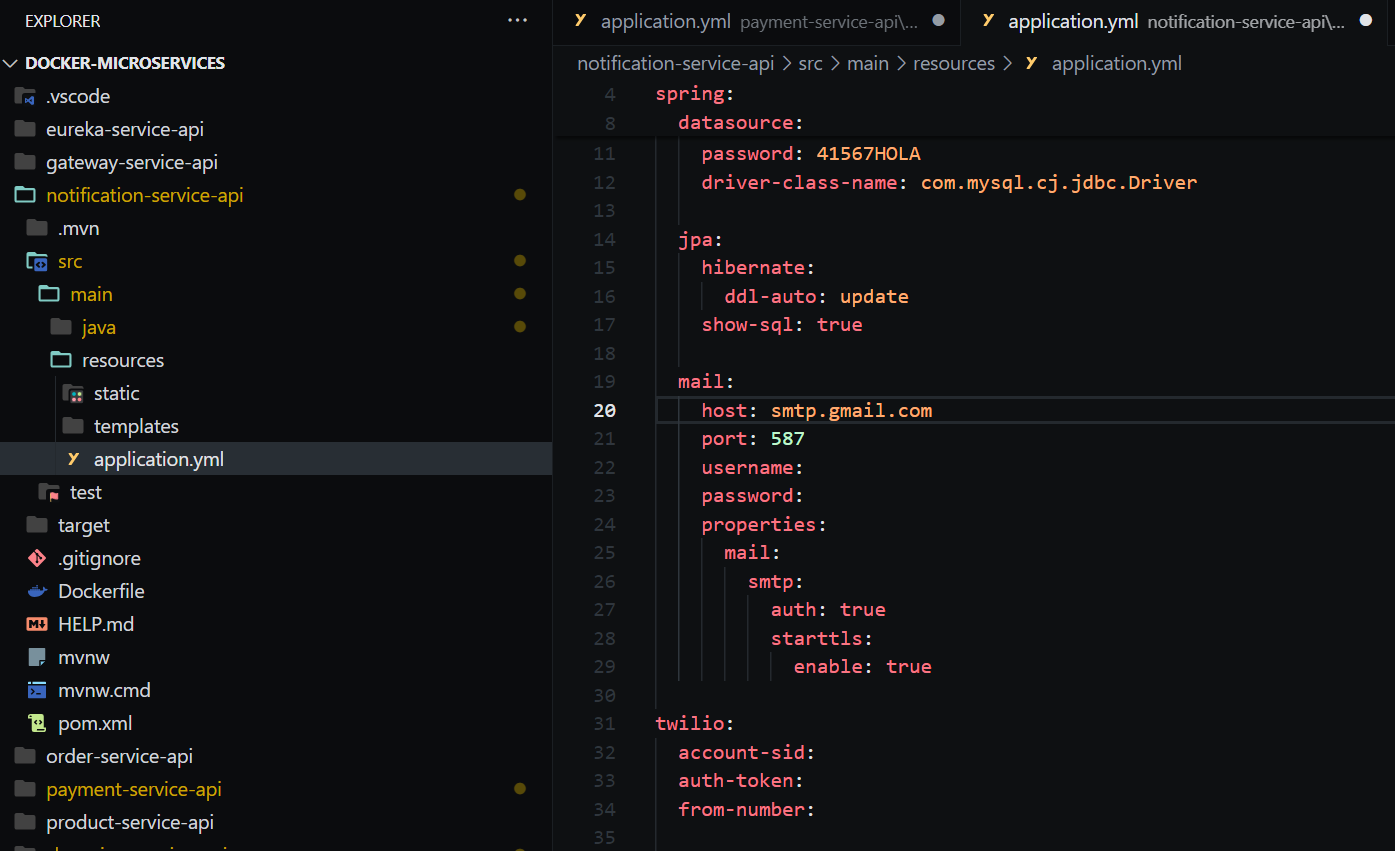The width and height of the screenshot is (1395, 851).
Task: Click the eureka-service-api folder icon
Action: (x=26, y=129)
